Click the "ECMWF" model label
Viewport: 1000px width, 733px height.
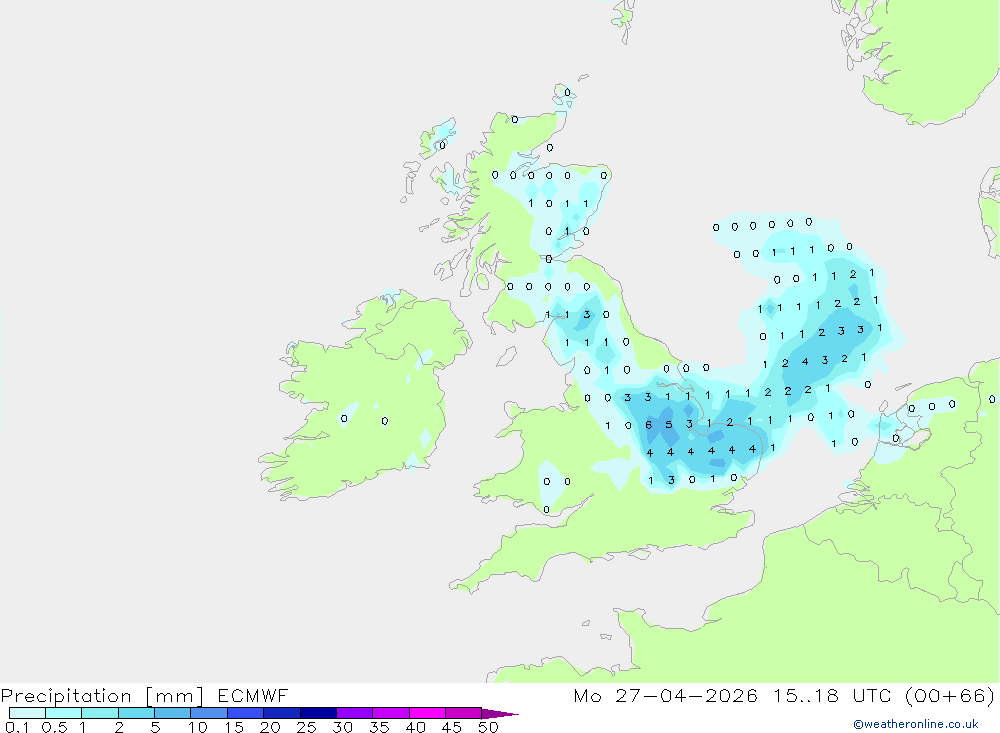[253, 695]
